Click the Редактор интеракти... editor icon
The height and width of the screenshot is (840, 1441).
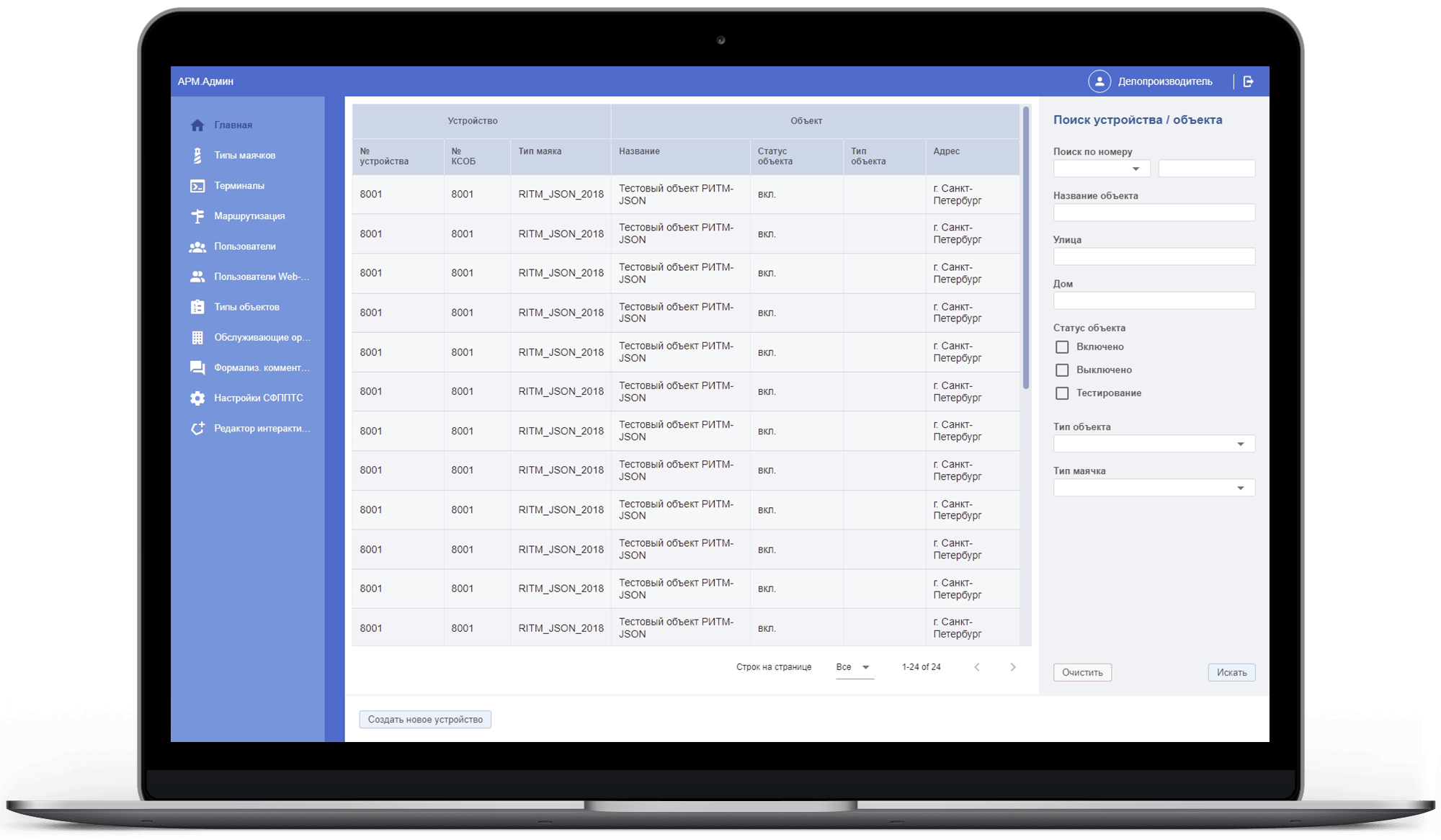(197, 429)
